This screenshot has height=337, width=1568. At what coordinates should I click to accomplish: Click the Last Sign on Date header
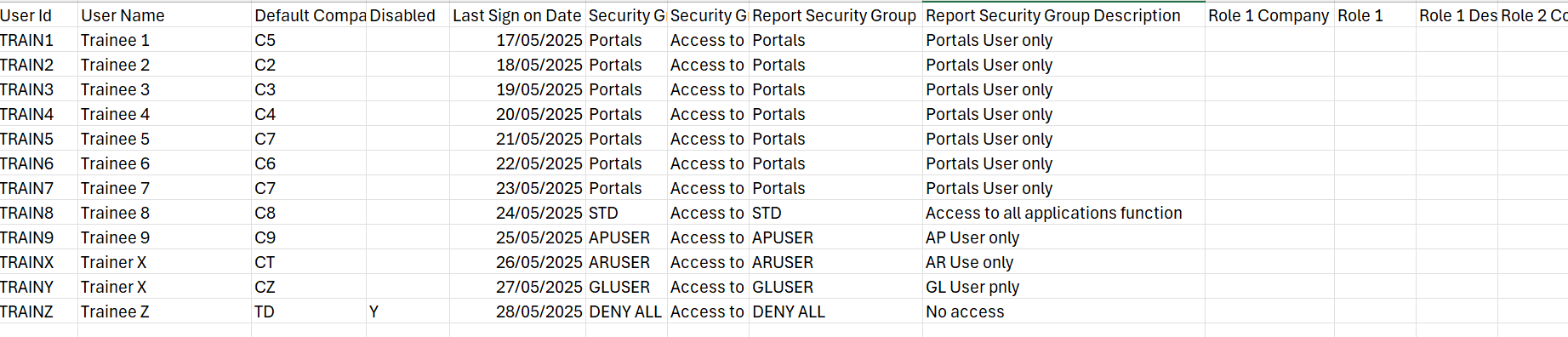click(x=517, y=15)
